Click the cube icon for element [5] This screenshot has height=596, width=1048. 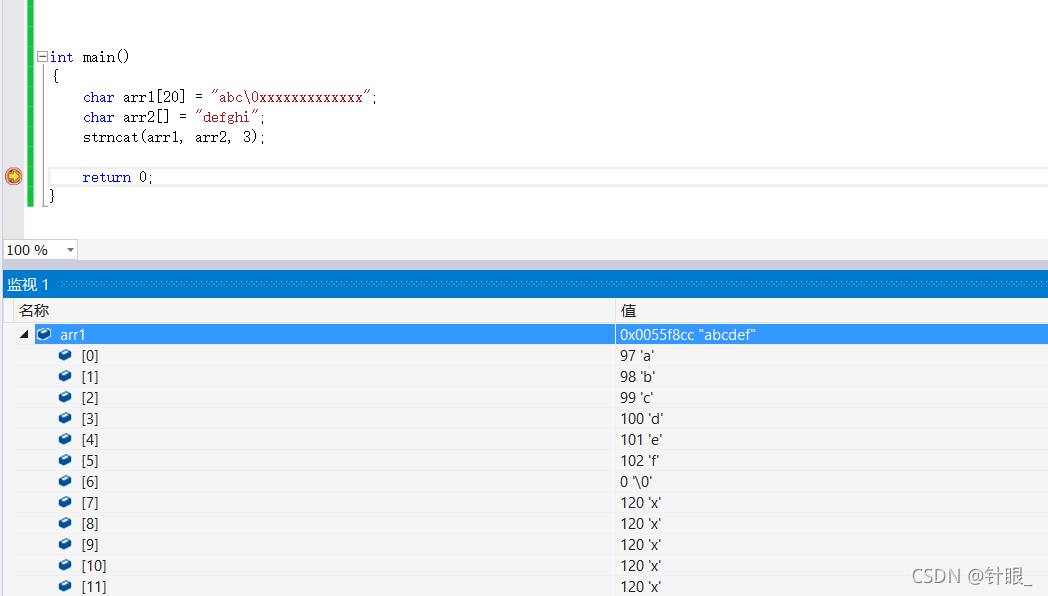pos(65,460)
